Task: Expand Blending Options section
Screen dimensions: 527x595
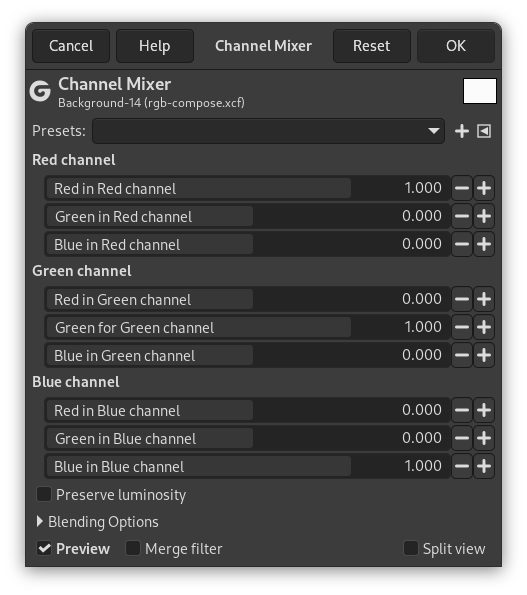Action: (40, 522)
